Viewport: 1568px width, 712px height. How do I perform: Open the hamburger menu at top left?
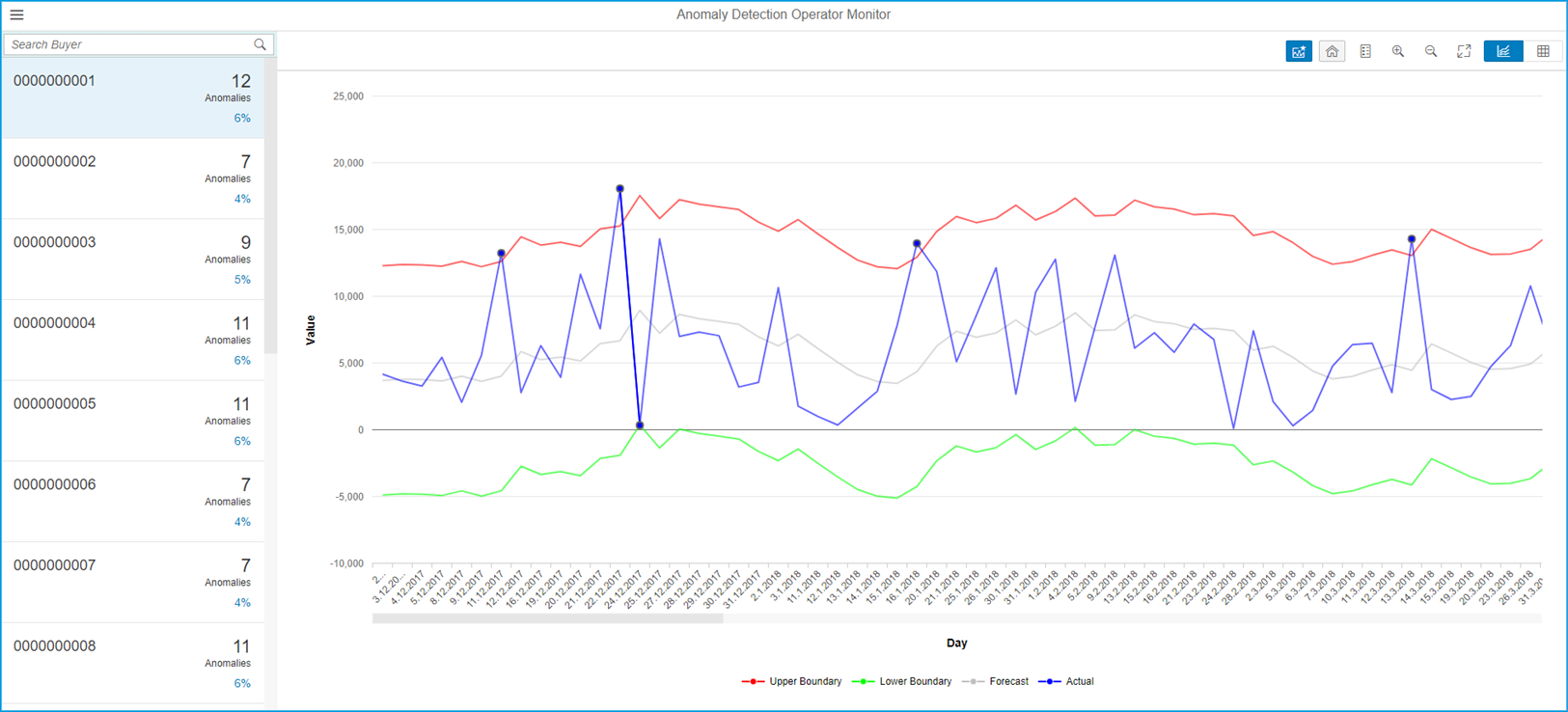pos(16,14)
